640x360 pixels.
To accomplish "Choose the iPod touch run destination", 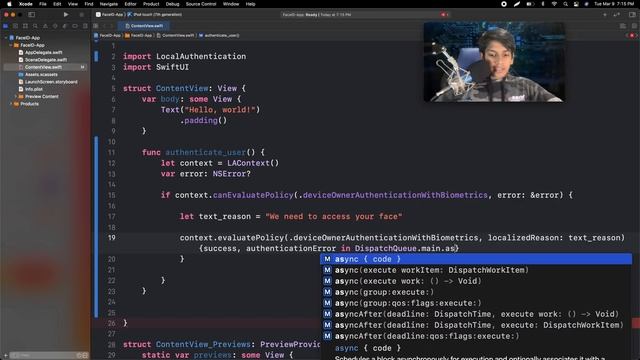I will pos(156,15).
